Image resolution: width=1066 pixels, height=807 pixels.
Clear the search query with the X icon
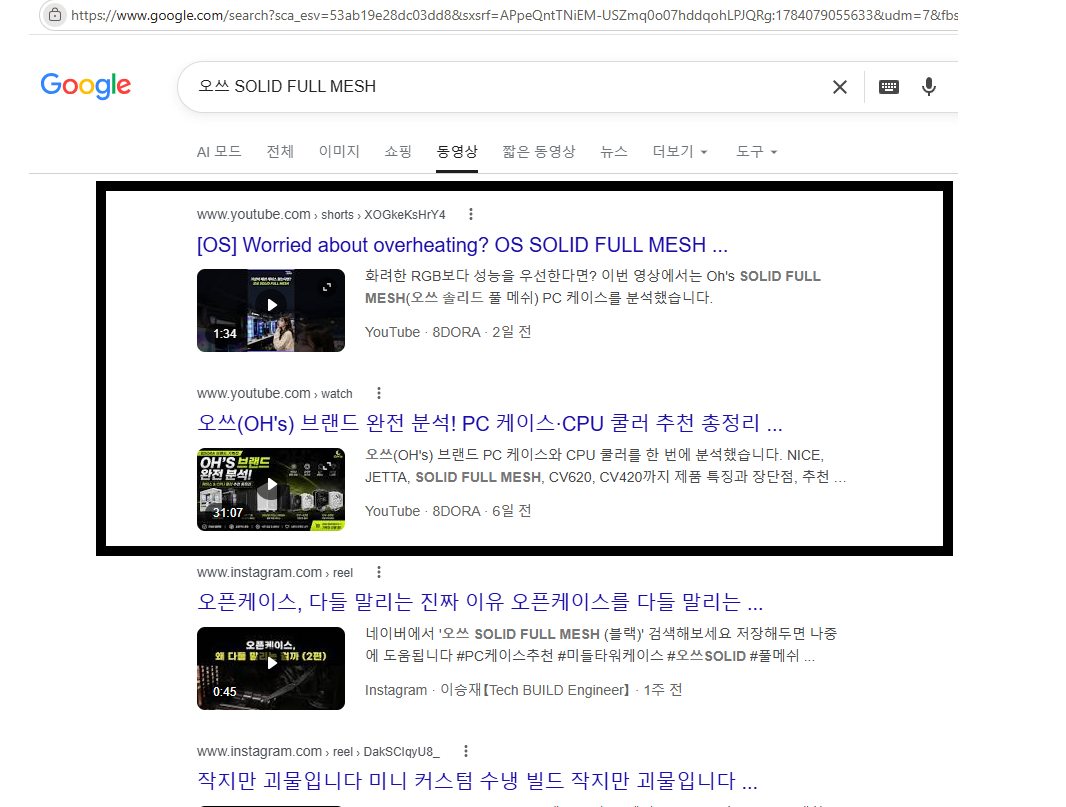click(840, 87)
